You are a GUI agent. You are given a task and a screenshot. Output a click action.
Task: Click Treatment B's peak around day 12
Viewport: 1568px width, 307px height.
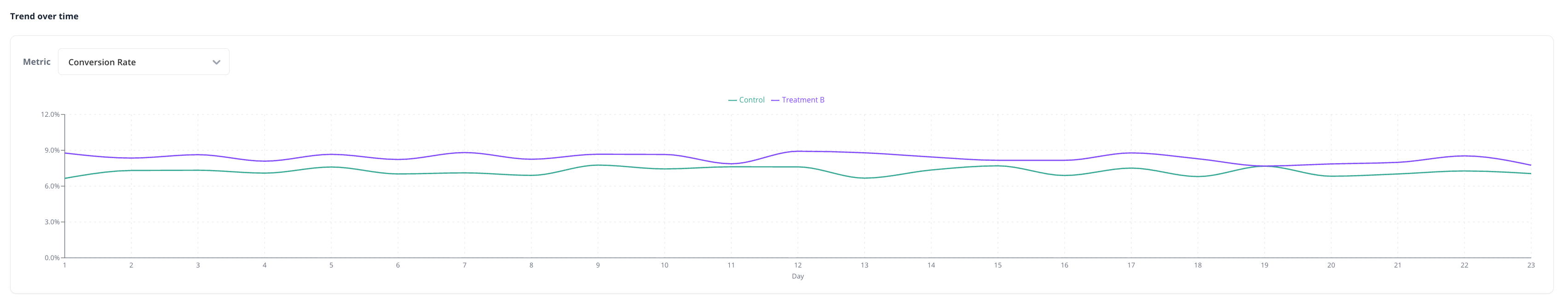(x=798, y=151)
